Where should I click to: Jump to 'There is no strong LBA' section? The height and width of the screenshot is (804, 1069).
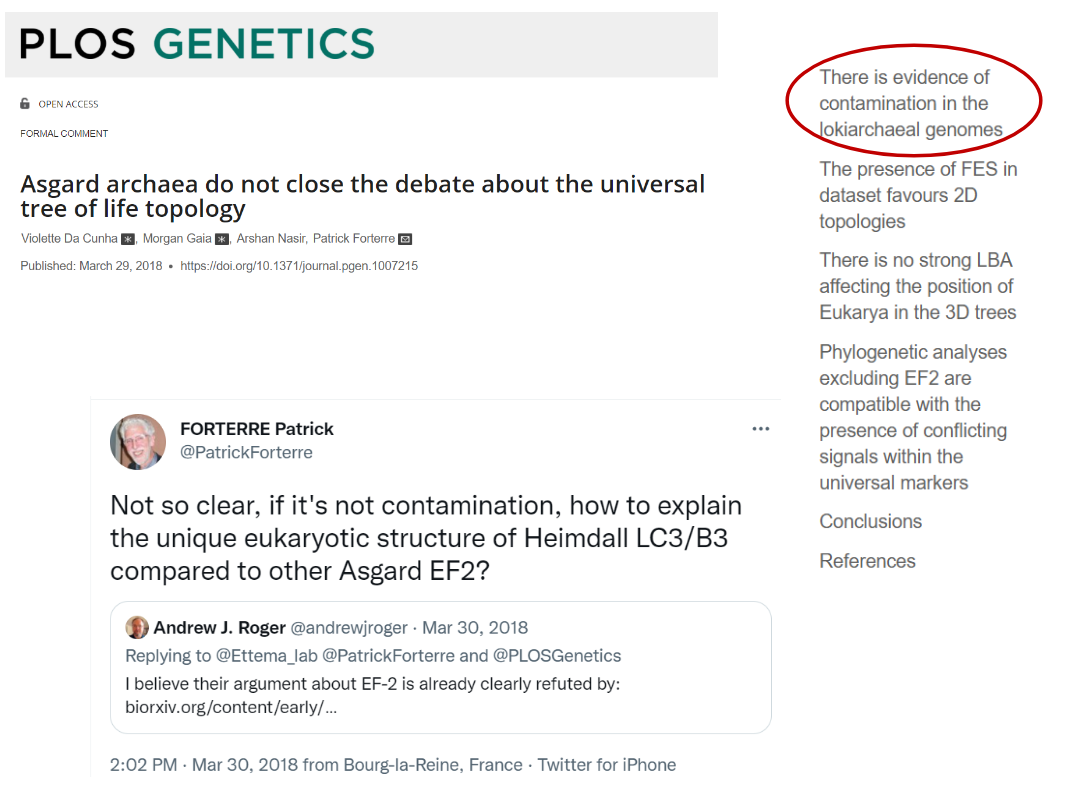pyautogui.click(x=917, y=286)
